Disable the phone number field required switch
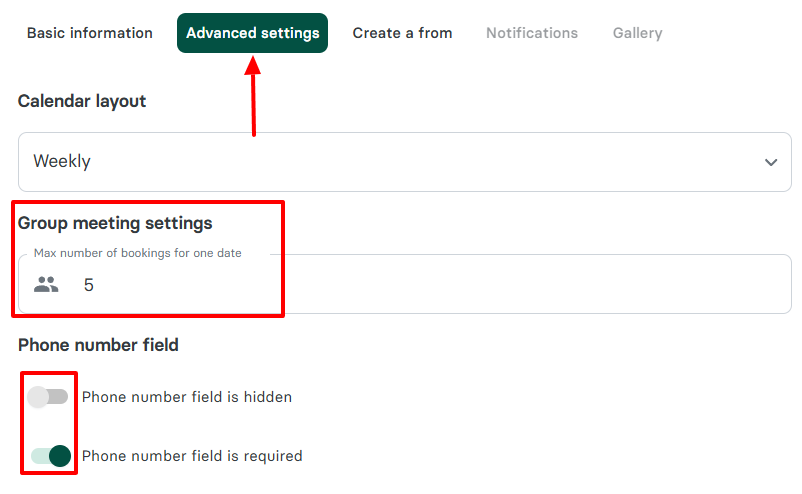This screenshot has width=802, height=494. pyautogui.click(x=49, y=456)
